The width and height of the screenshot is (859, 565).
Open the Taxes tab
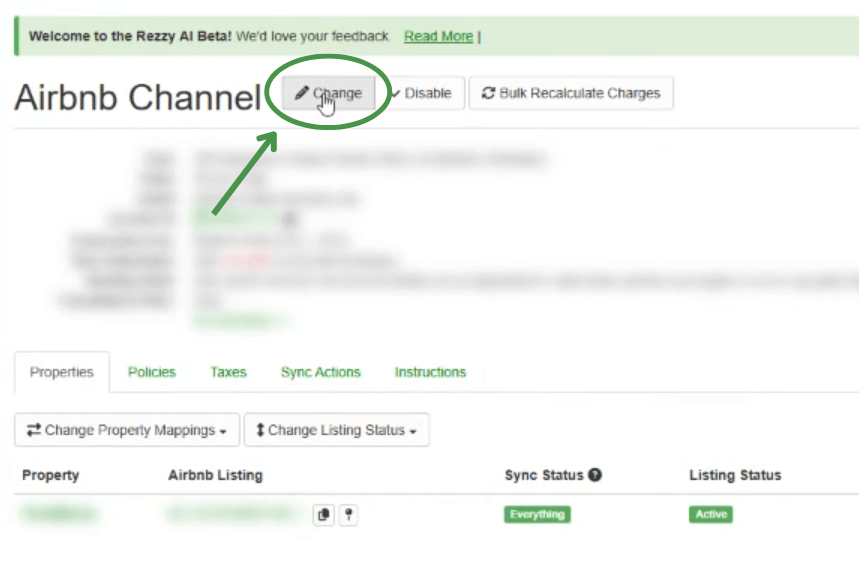click(x=228, y=372)
